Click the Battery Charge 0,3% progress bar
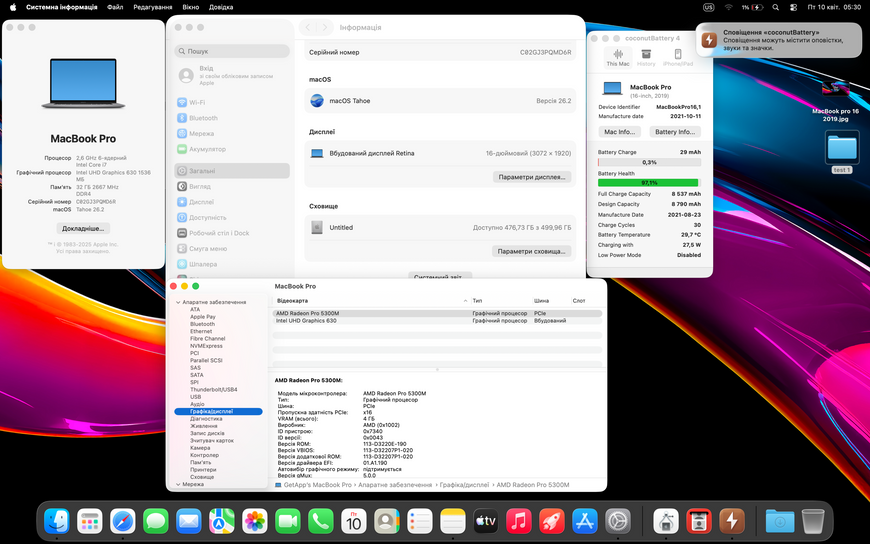The height and width of the screenshot is (544, 870). [x=649, y=162]
